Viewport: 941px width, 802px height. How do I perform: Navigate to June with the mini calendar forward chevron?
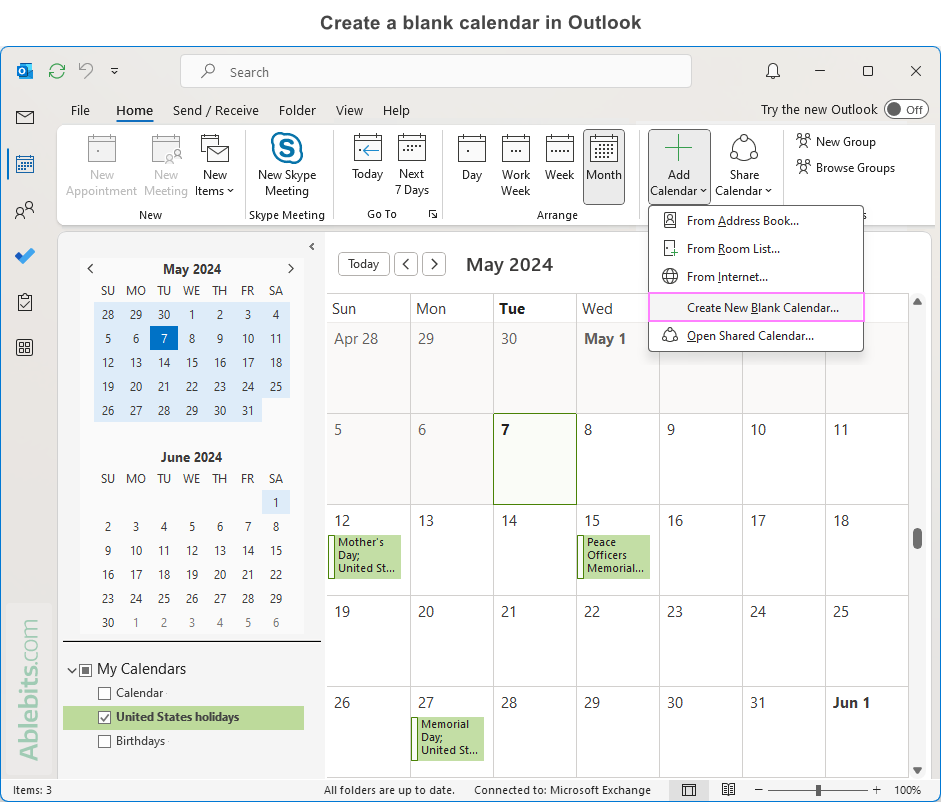click(291, 269)
